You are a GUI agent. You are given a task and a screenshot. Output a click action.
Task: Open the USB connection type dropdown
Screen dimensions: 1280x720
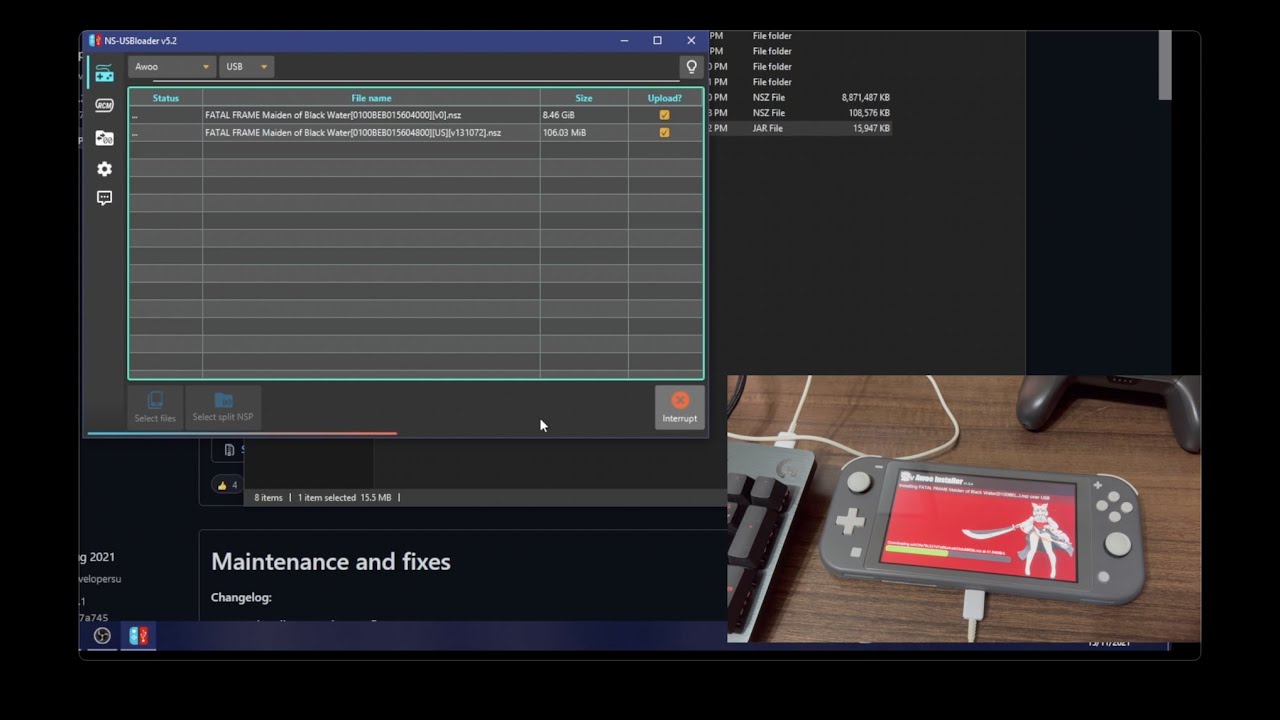(x=246, y=67)
